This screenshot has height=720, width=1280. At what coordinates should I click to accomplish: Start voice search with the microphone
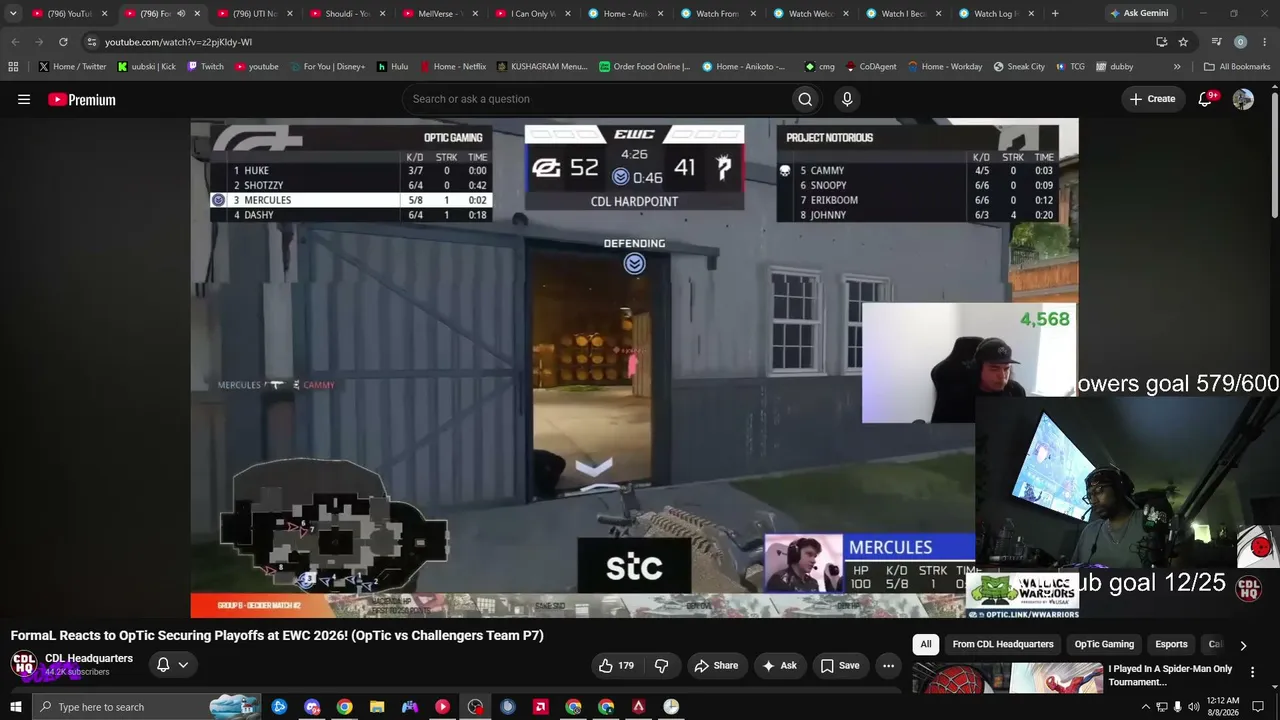coord(847,99)
